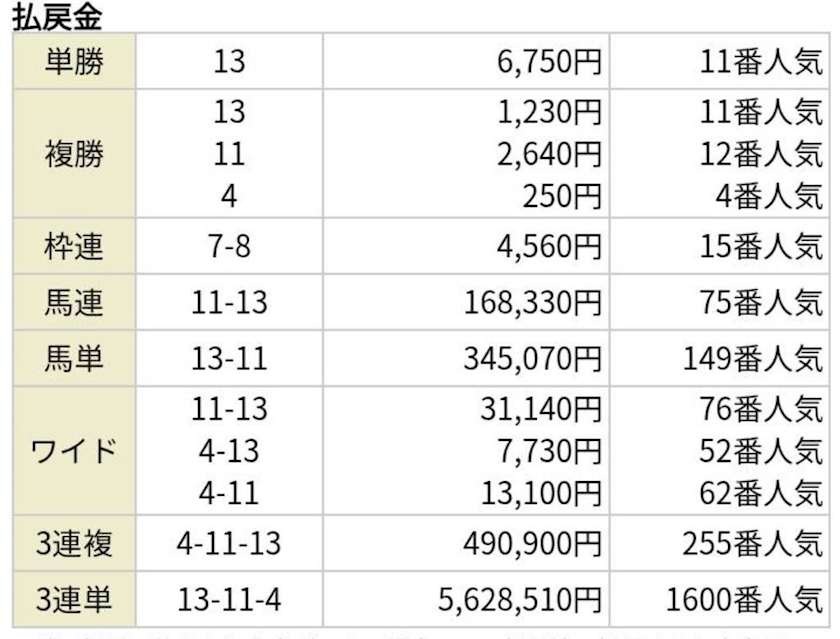The height and width of the screenshot is (639, 840).
Task: Select the 馬連 row label
Action: 75,302
